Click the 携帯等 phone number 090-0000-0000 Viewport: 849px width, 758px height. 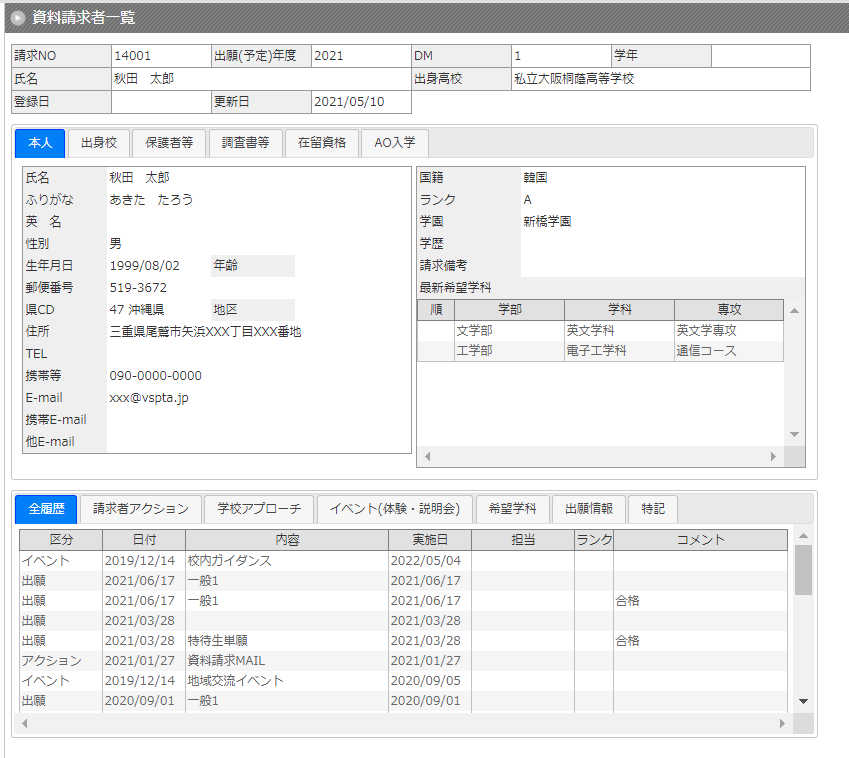(x=155, y=376)
